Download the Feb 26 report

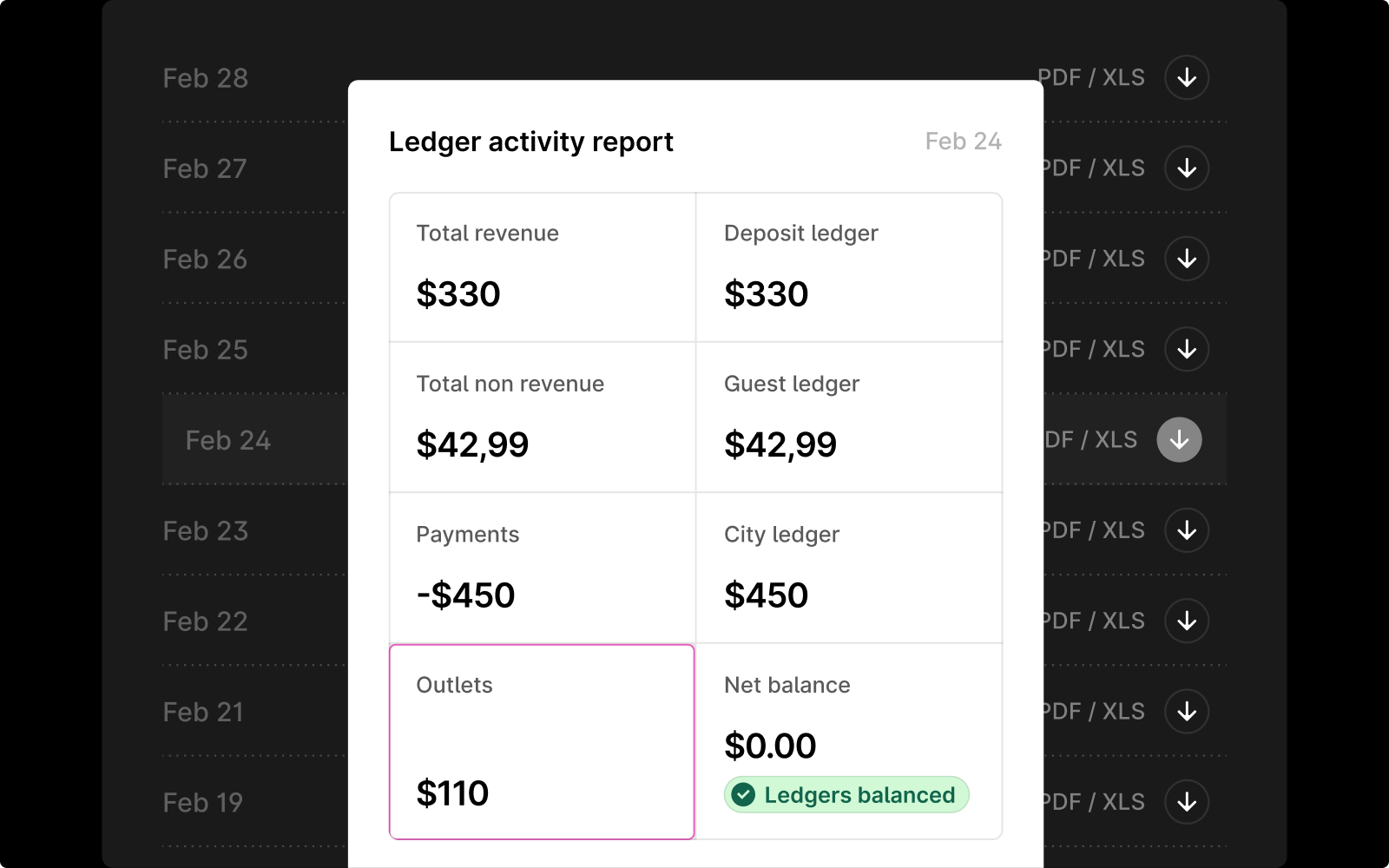[x=1187, y=259]
